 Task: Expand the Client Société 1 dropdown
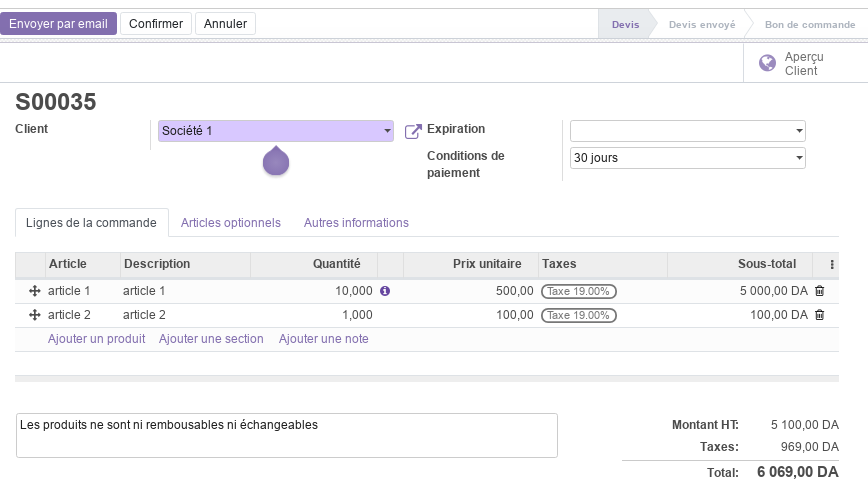pos(276,131)
